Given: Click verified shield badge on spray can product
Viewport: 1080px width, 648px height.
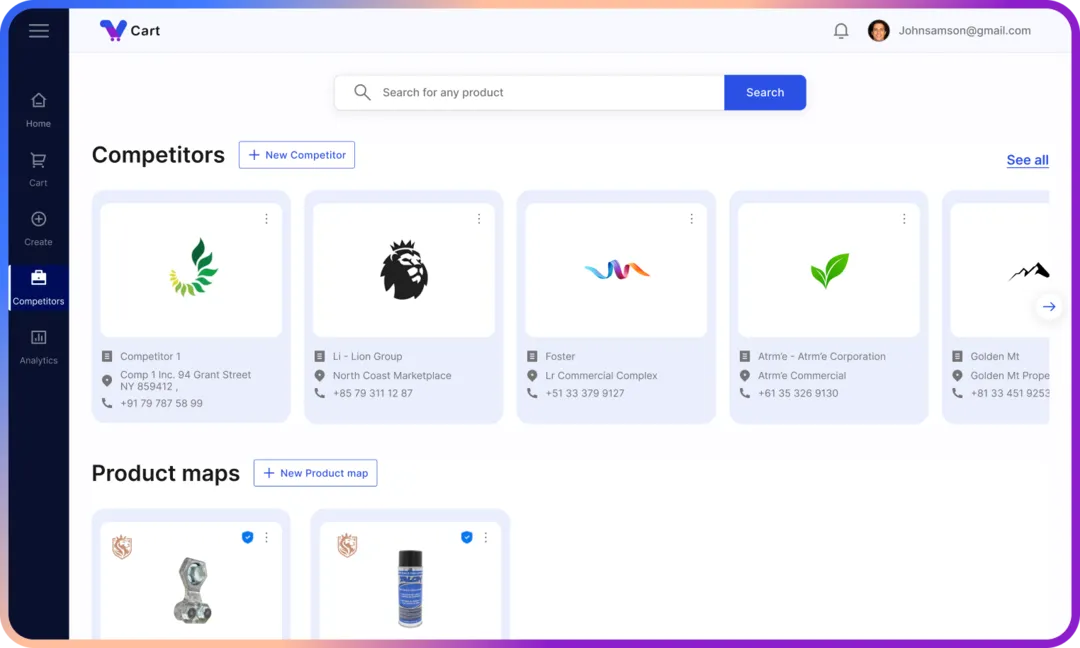Looking at the screenshot, I should pyautogui.click(x=466, y=537).
